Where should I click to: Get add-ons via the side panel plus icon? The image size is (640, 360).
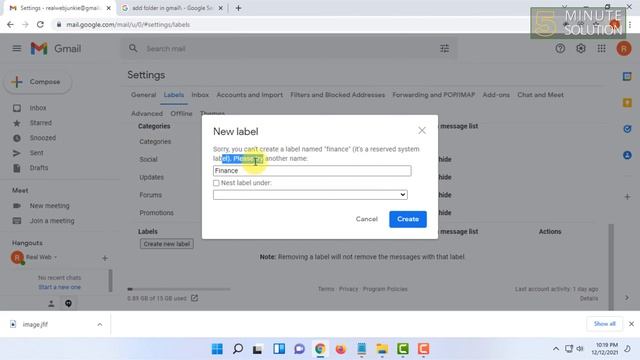coord(627,197)
